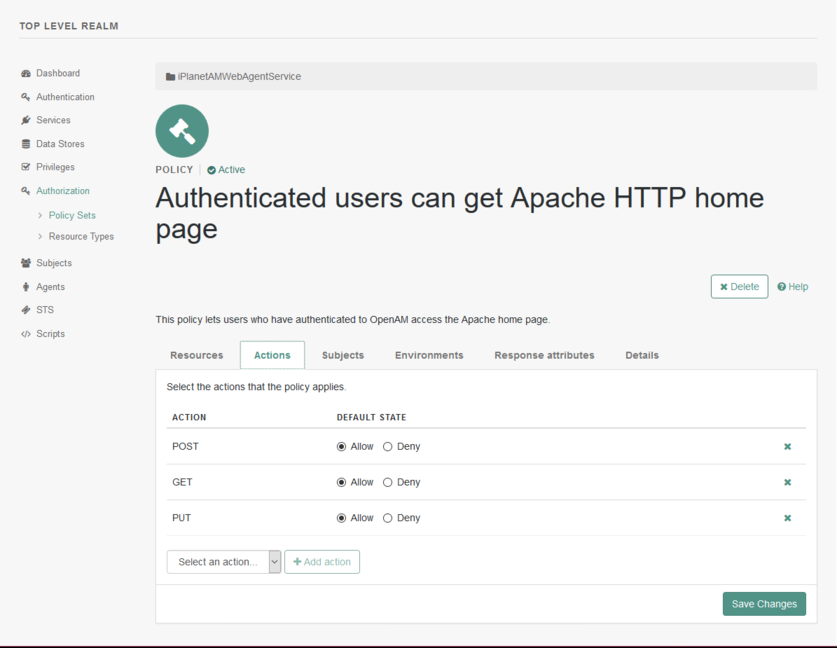
Task: Open the Response attributes tab
Action: (x=544, y=355)
